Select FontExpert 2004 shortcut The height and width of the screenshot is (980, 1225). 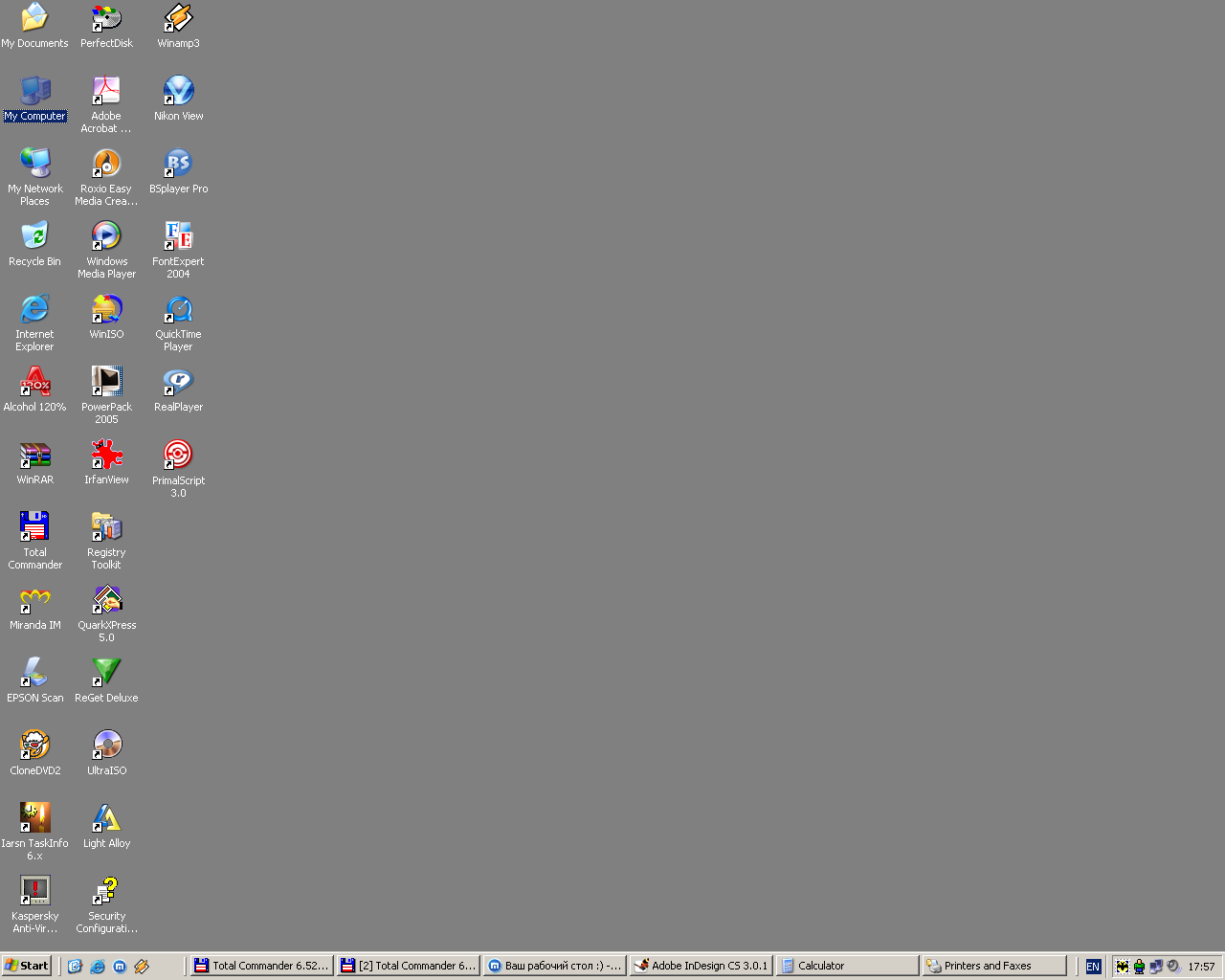[x=178, y=250]
